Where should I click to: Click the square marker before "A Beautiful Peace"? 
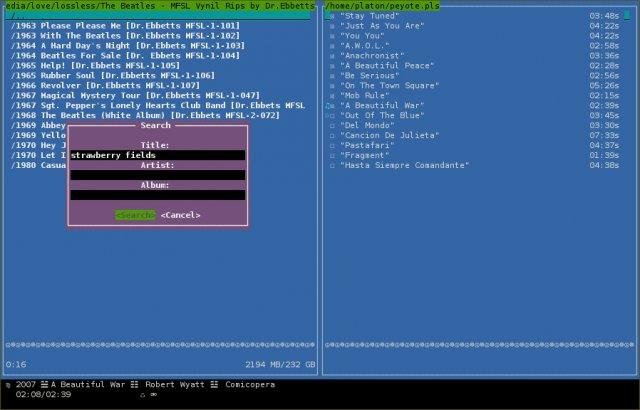coord(332,66)
